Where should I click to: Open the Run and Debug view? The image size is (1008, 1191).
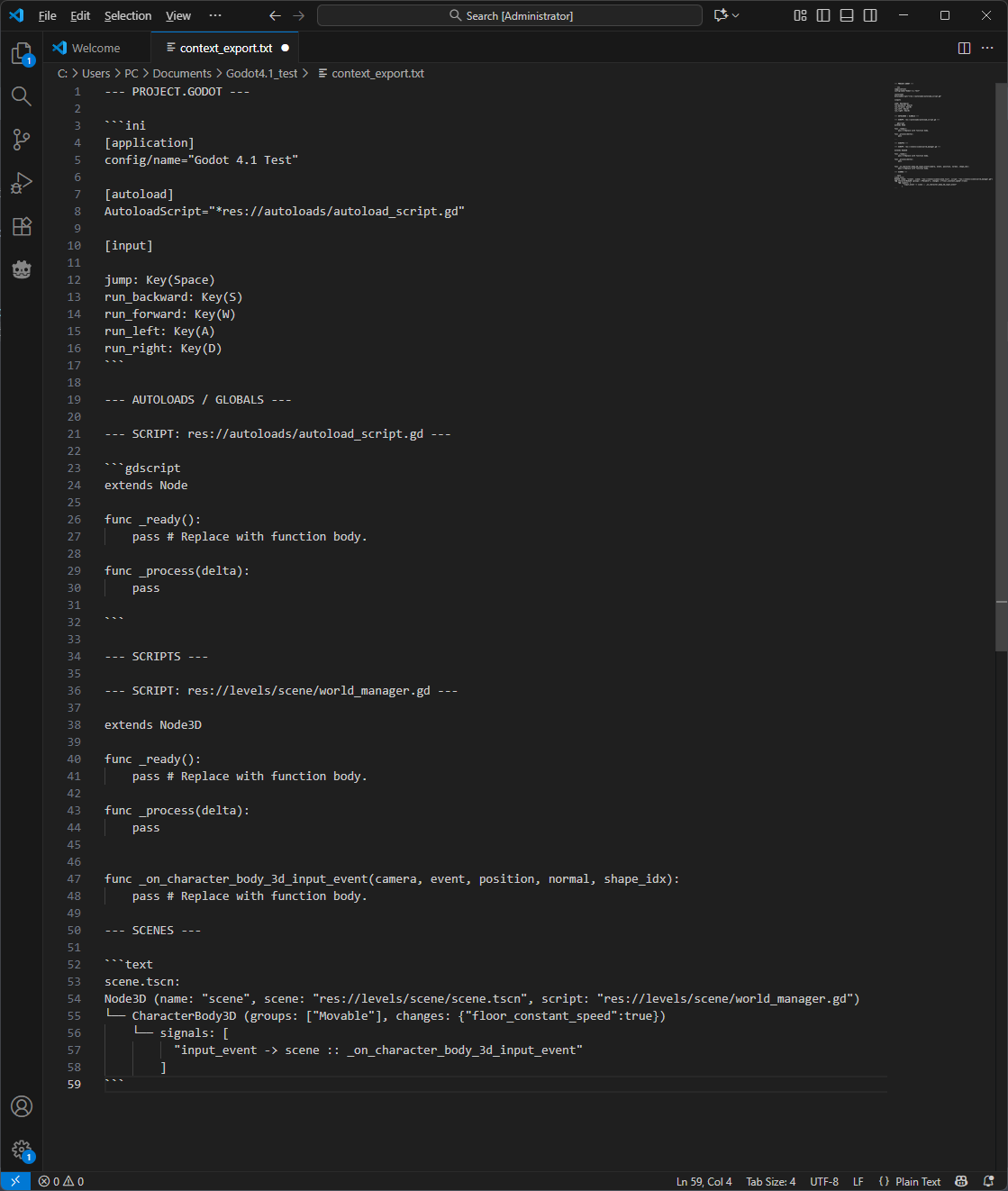(22, 183)
